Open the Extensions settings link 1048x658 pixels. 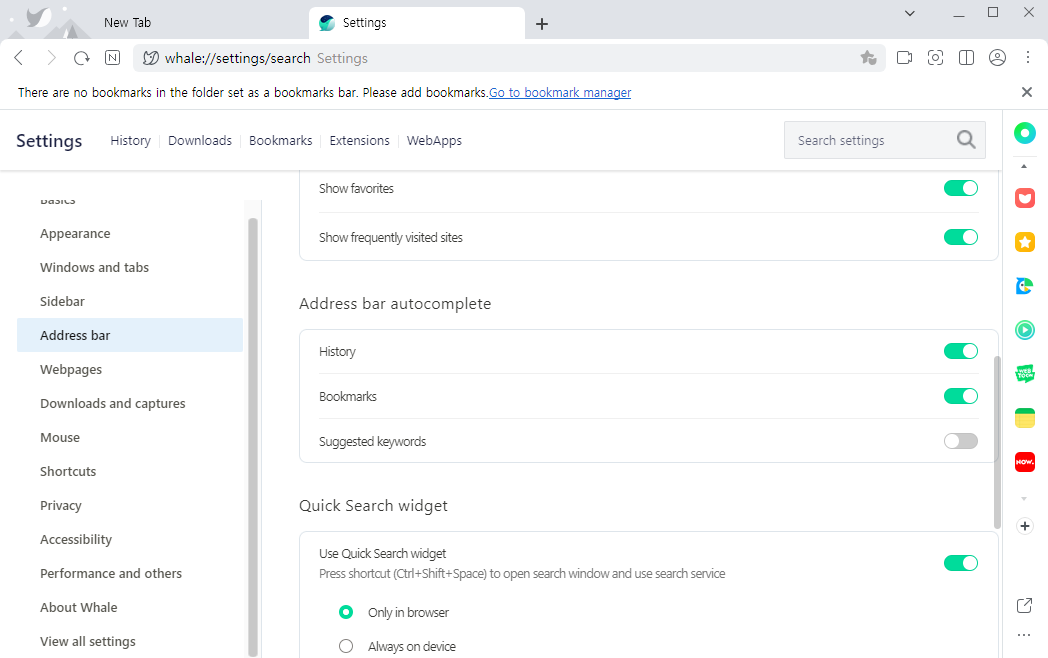pyautogui.click(x=359, y=140)
